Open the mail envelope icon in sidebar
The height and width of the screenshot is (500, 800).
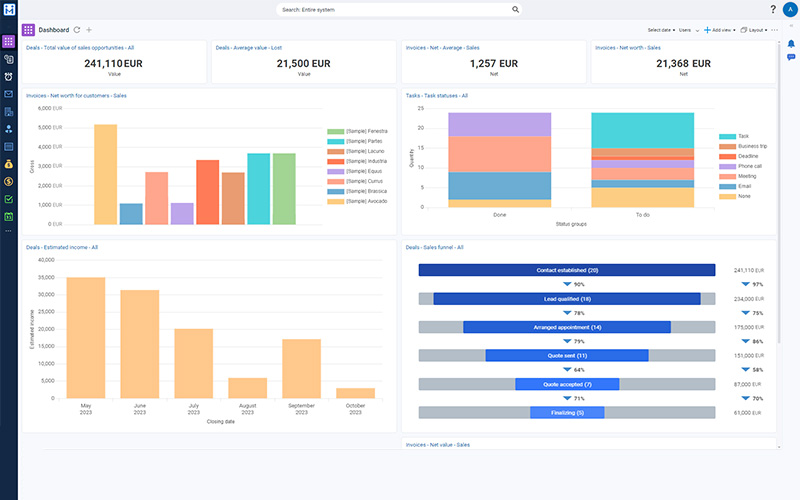9,94
